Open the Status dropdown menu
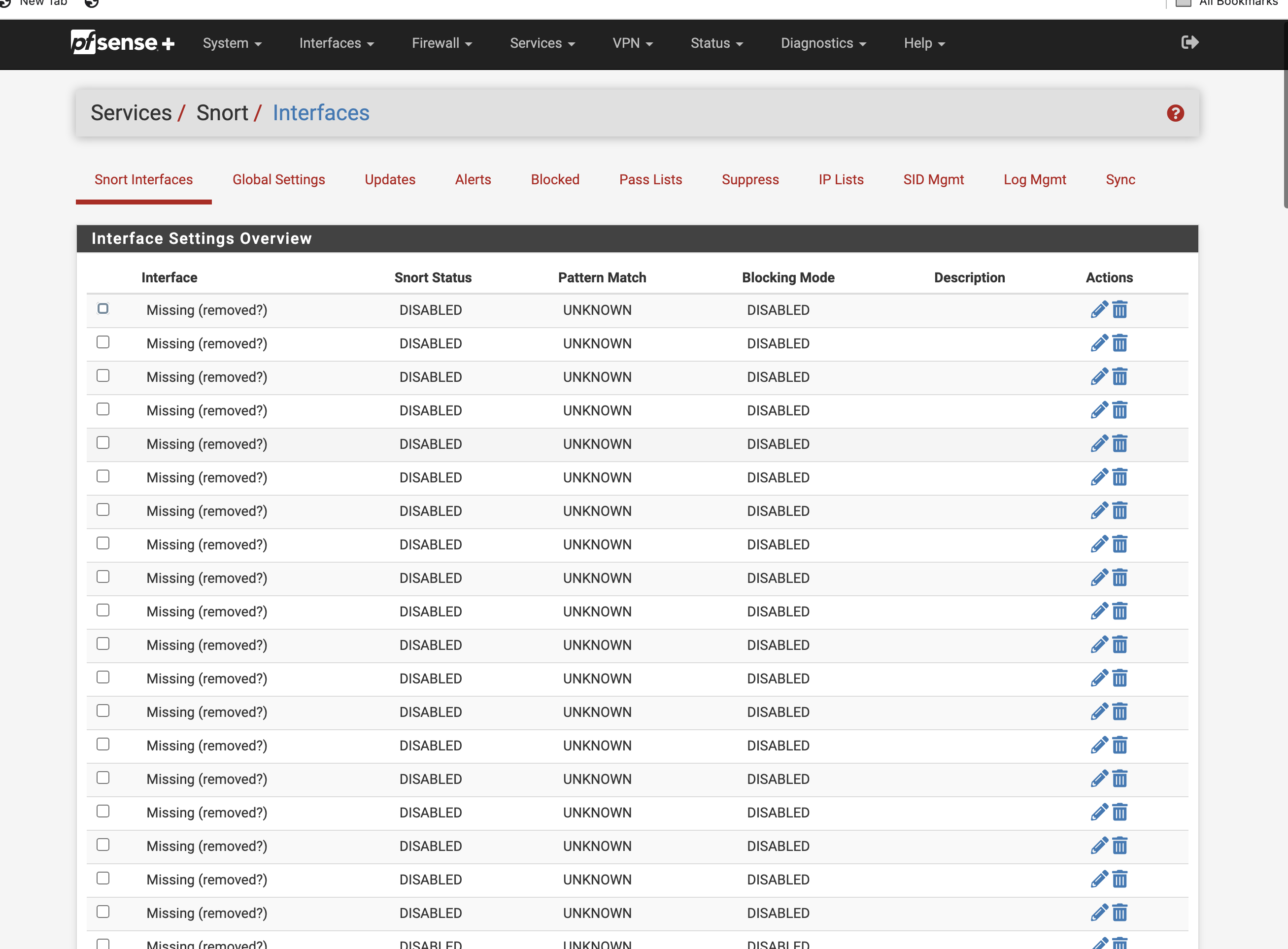The width and height of the screenshot is (1288, 949). (x=716, y=43)
